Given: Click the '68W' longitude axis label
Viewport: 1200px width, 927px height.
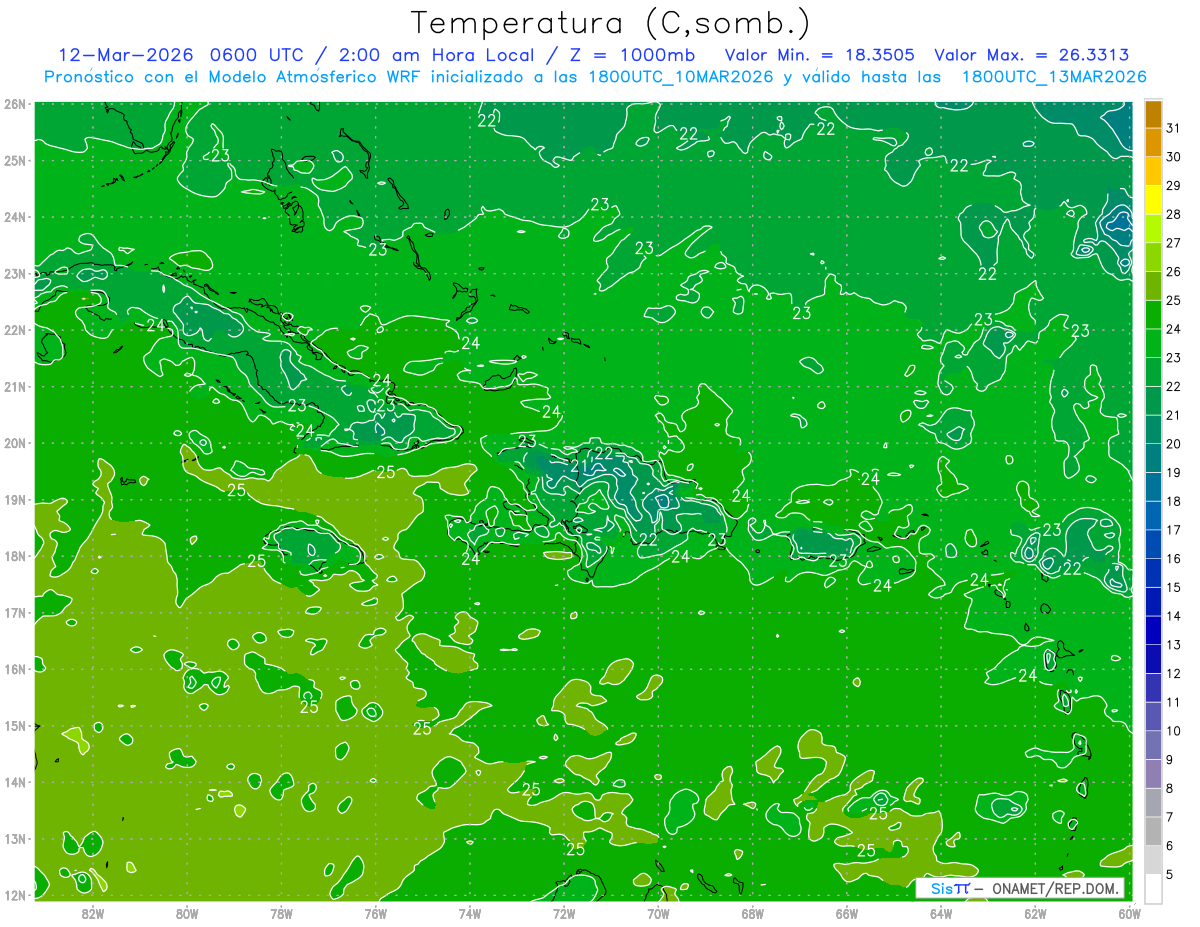Looking at the screenshot, I should (x=753, y=913).
